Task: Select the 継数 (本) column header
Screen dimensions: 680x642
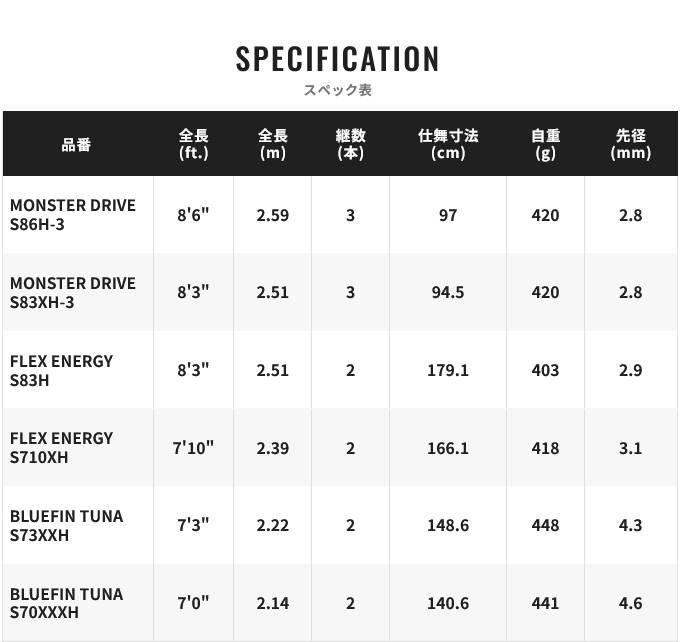Action: 350,144
